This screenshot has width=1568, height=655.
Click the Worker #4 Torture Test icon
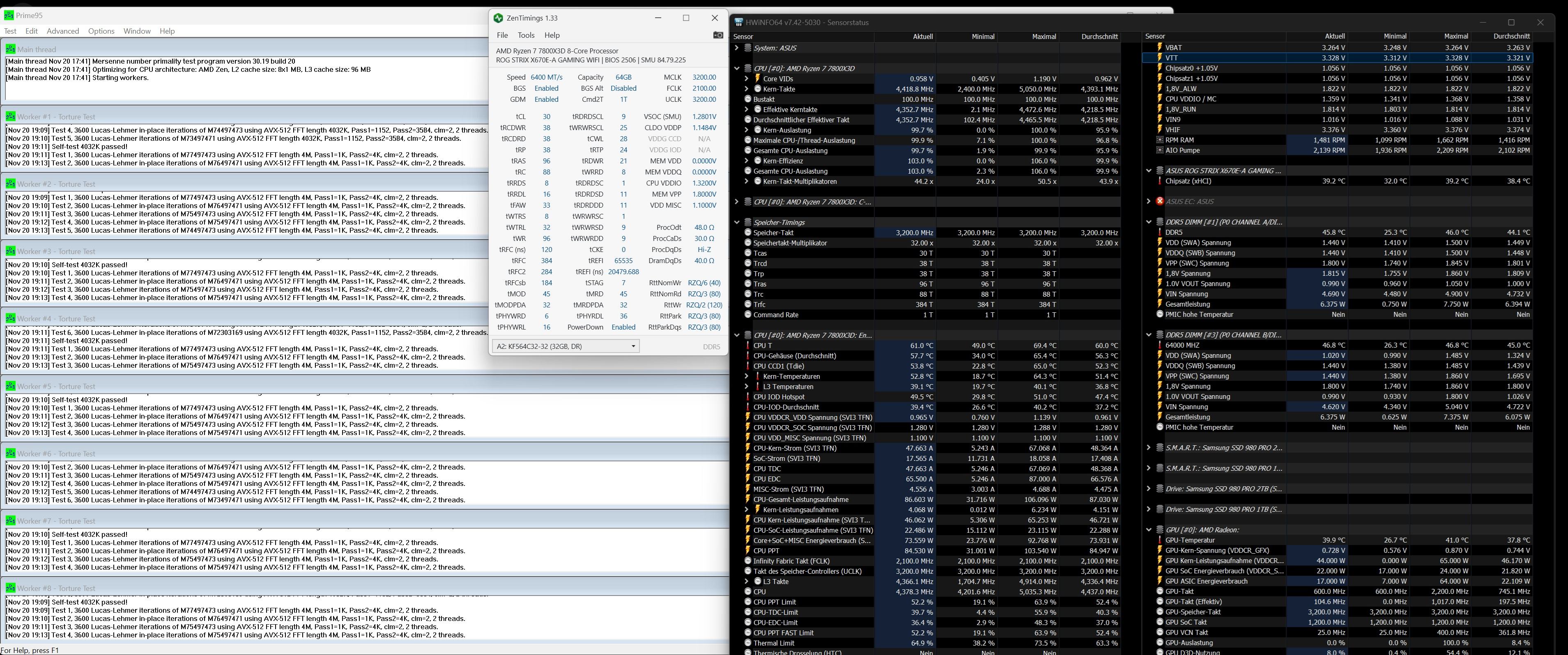tap(10, 318)
